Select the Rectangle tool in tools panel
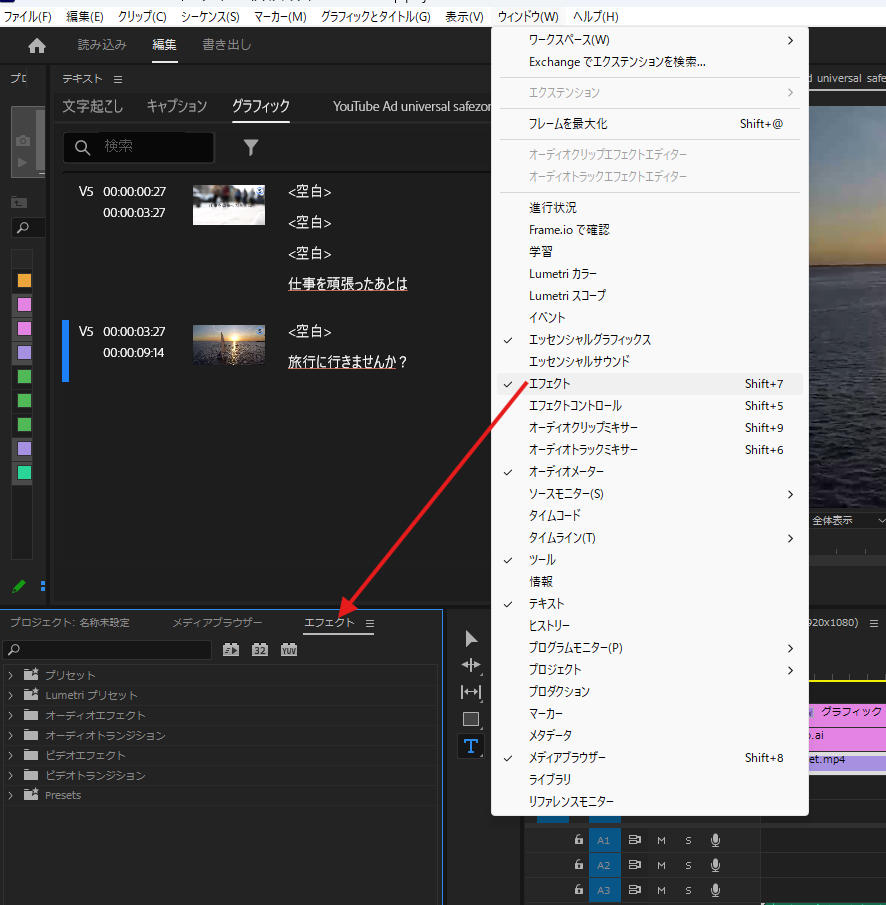886x905 pixels. 471,719
